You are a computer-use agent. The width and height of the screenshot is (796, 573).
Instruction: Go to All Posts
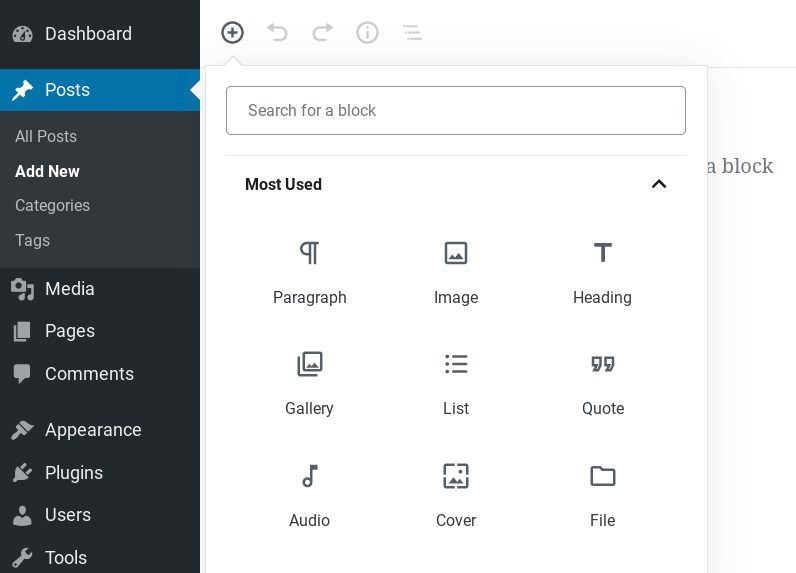(x=46, y=137)
